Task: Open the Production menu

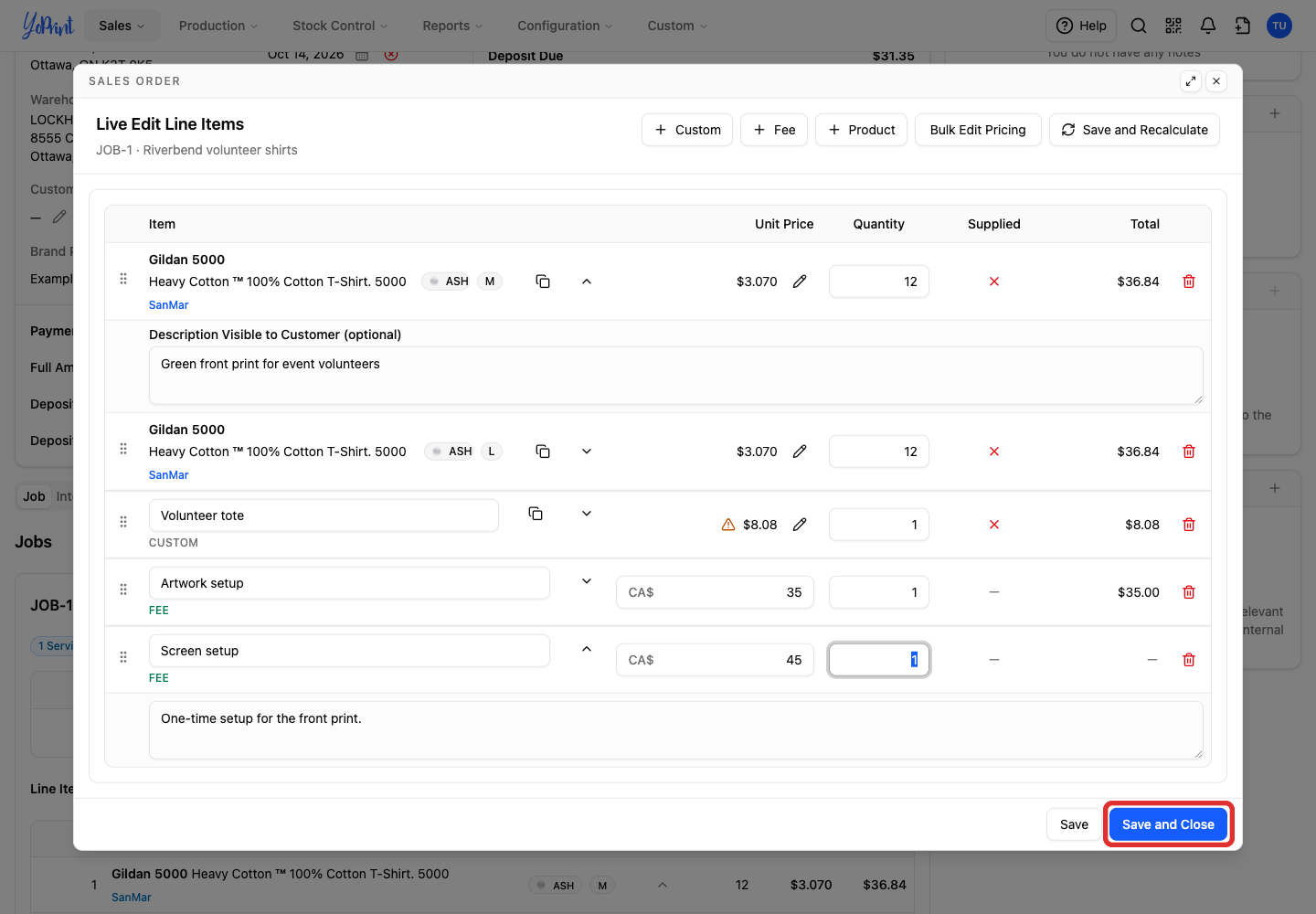Action: click(218, 26)
